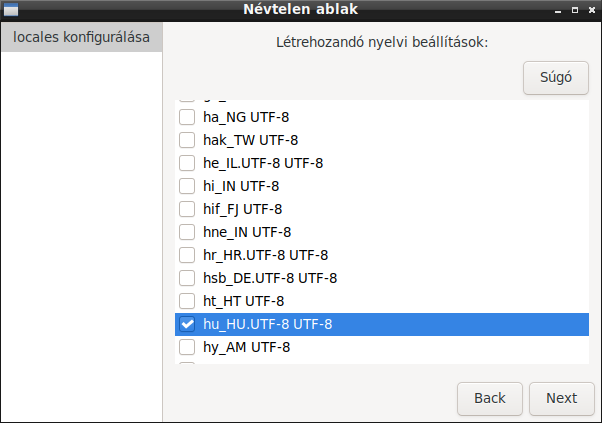Enable the hif_FJ UTF-8 locale

pyautogui.click(x=187, y=209)
